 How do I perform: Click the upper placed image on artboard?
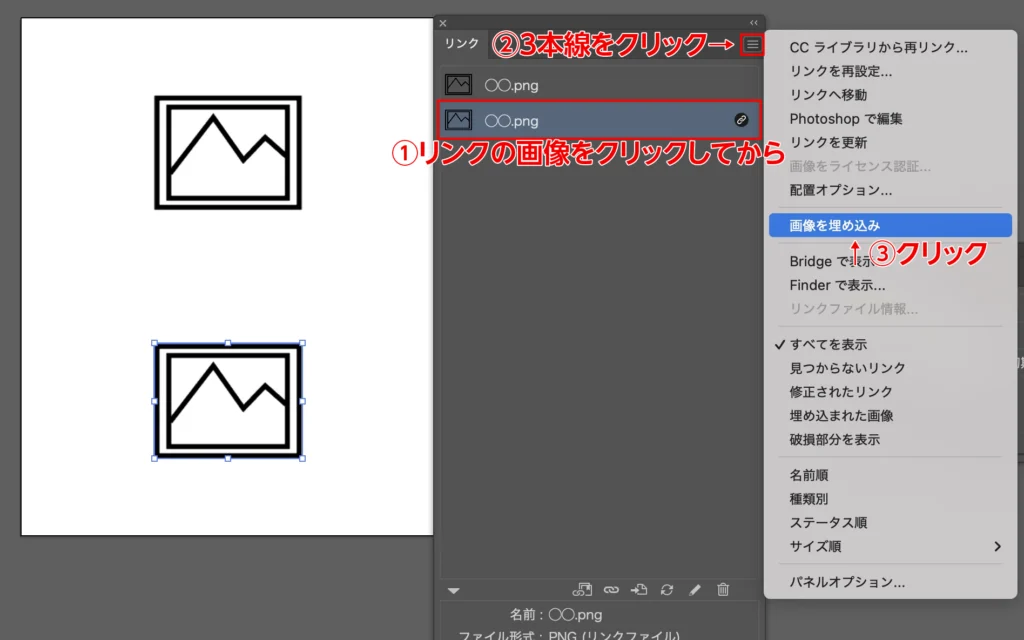click(x=228, y=152)
